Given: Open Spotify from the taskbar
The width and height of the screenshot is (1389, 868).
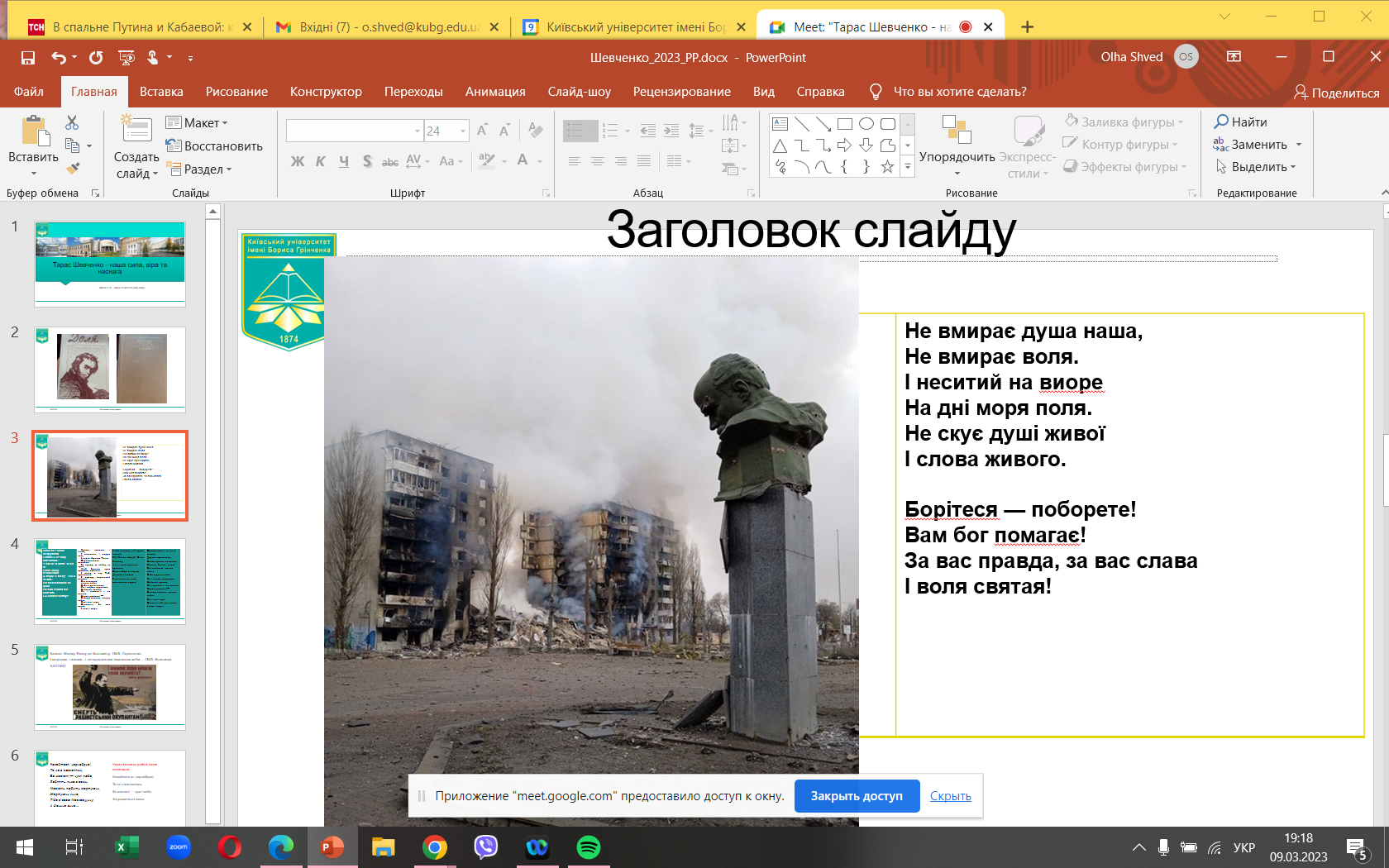Looking at the screenshot, I should 588,847.
